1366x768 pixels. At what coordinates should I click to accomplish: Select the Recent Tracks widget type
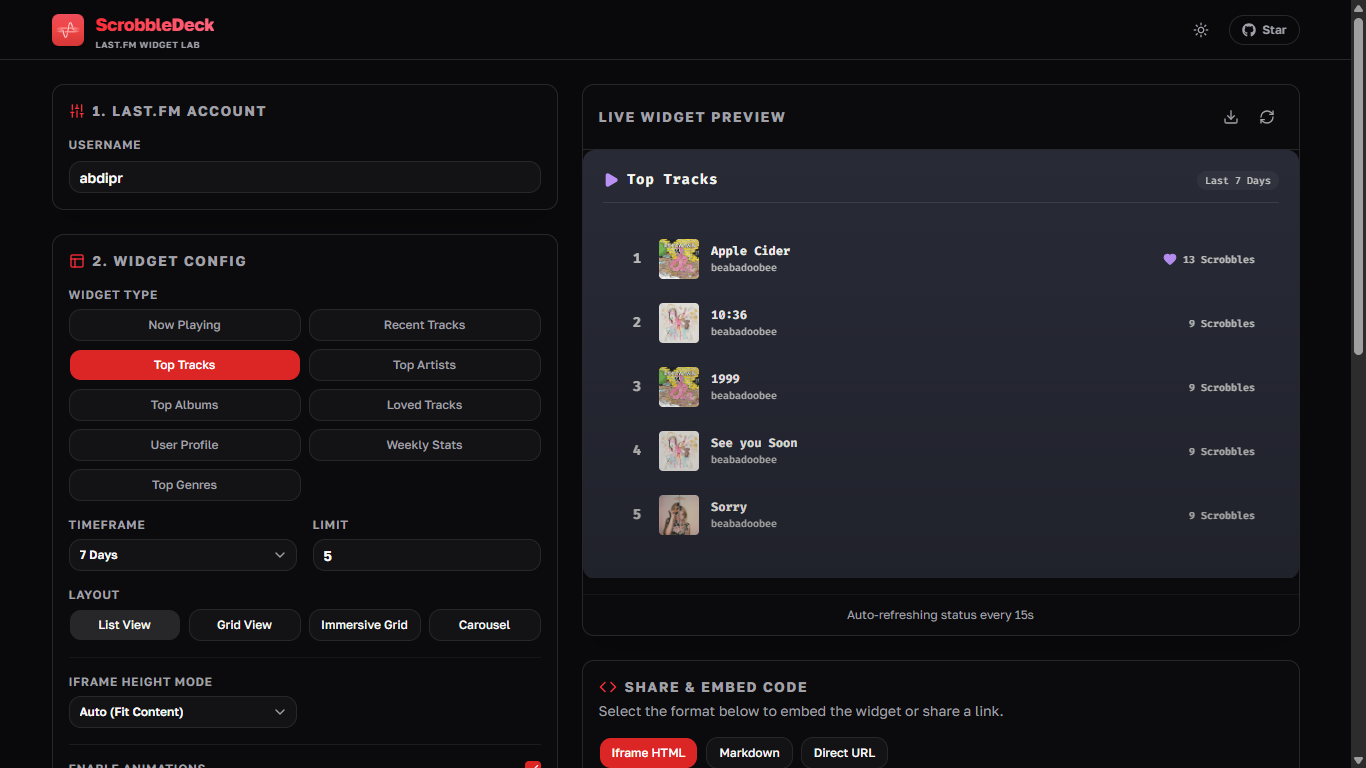(x=425, y=325)
